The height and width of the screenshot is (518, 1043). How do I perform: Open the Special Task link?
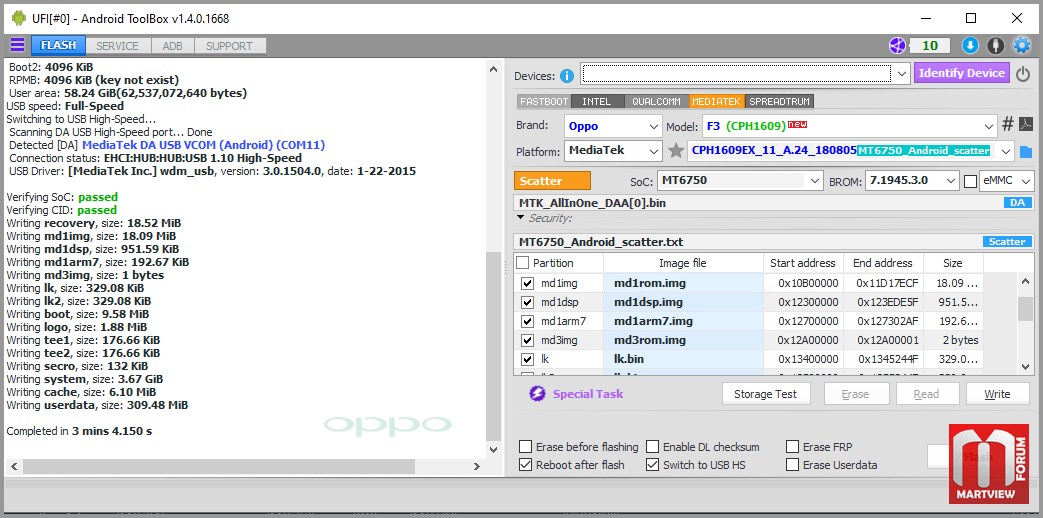(x=588, y=394)
